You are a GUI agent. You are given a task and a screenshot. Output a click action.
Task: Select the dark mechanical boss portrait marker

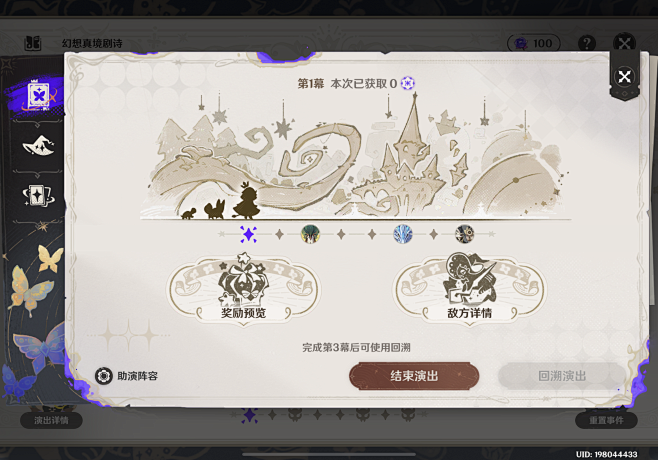(465, 234)
